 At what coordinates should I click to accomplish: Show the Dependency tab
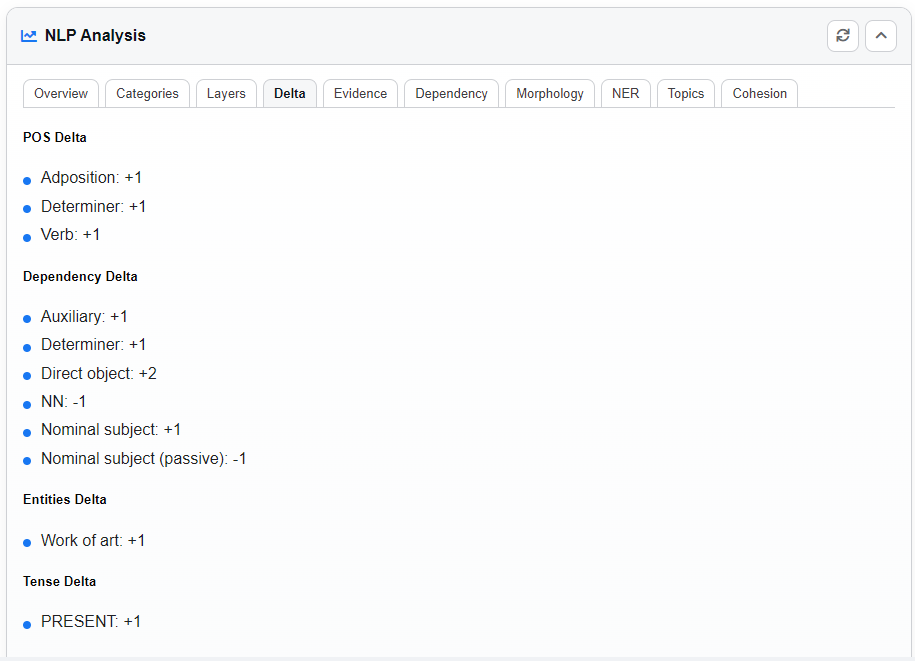click(451, 93)
